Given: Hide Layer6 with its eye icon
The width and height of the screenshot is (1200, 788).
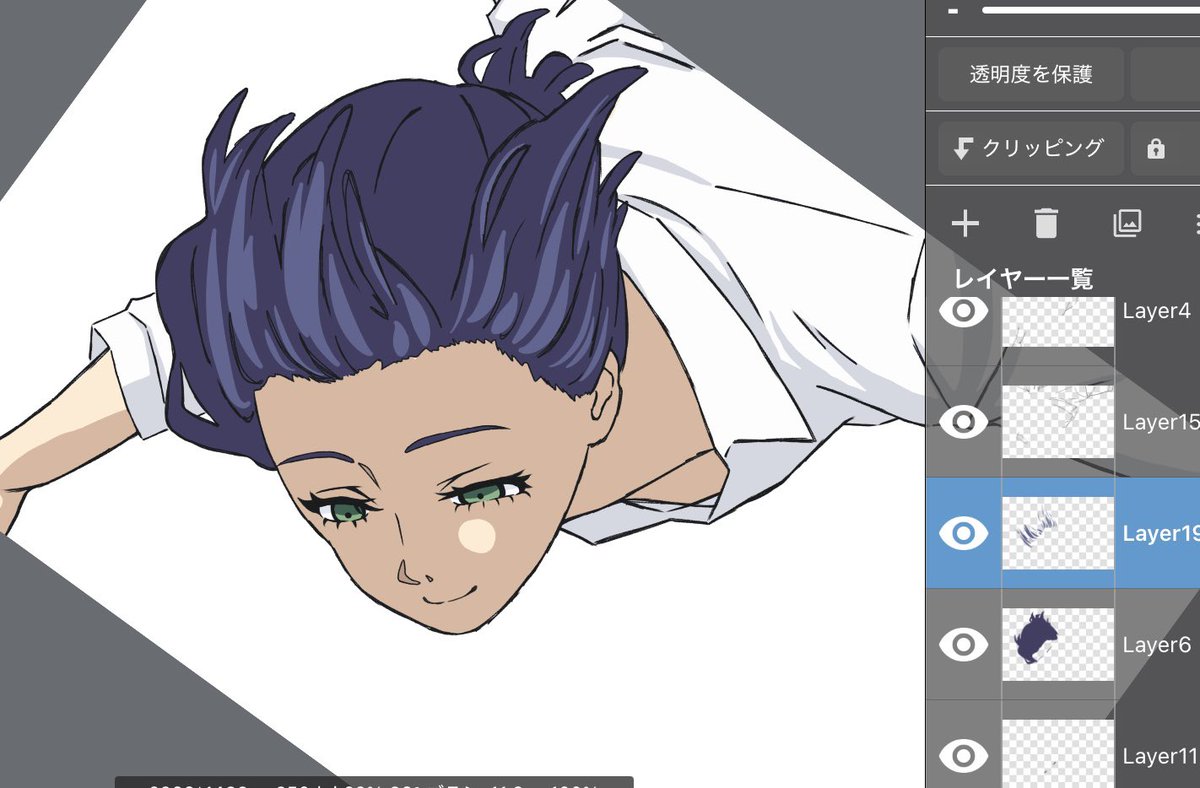Looking at the screenshot, I should 963,645.
